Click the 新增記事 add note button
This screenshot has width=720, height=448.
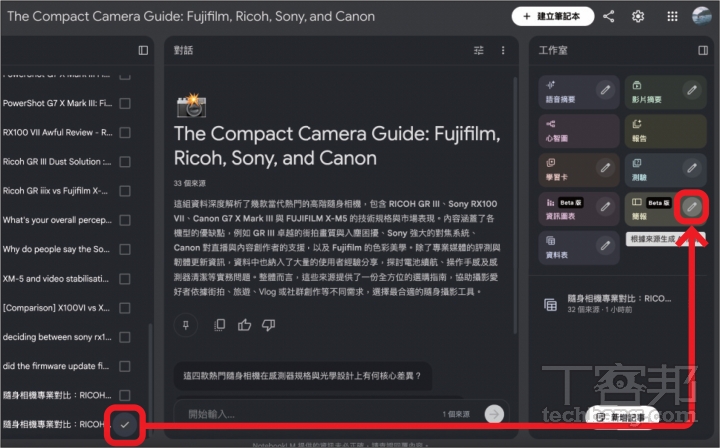tap(621, 417)
